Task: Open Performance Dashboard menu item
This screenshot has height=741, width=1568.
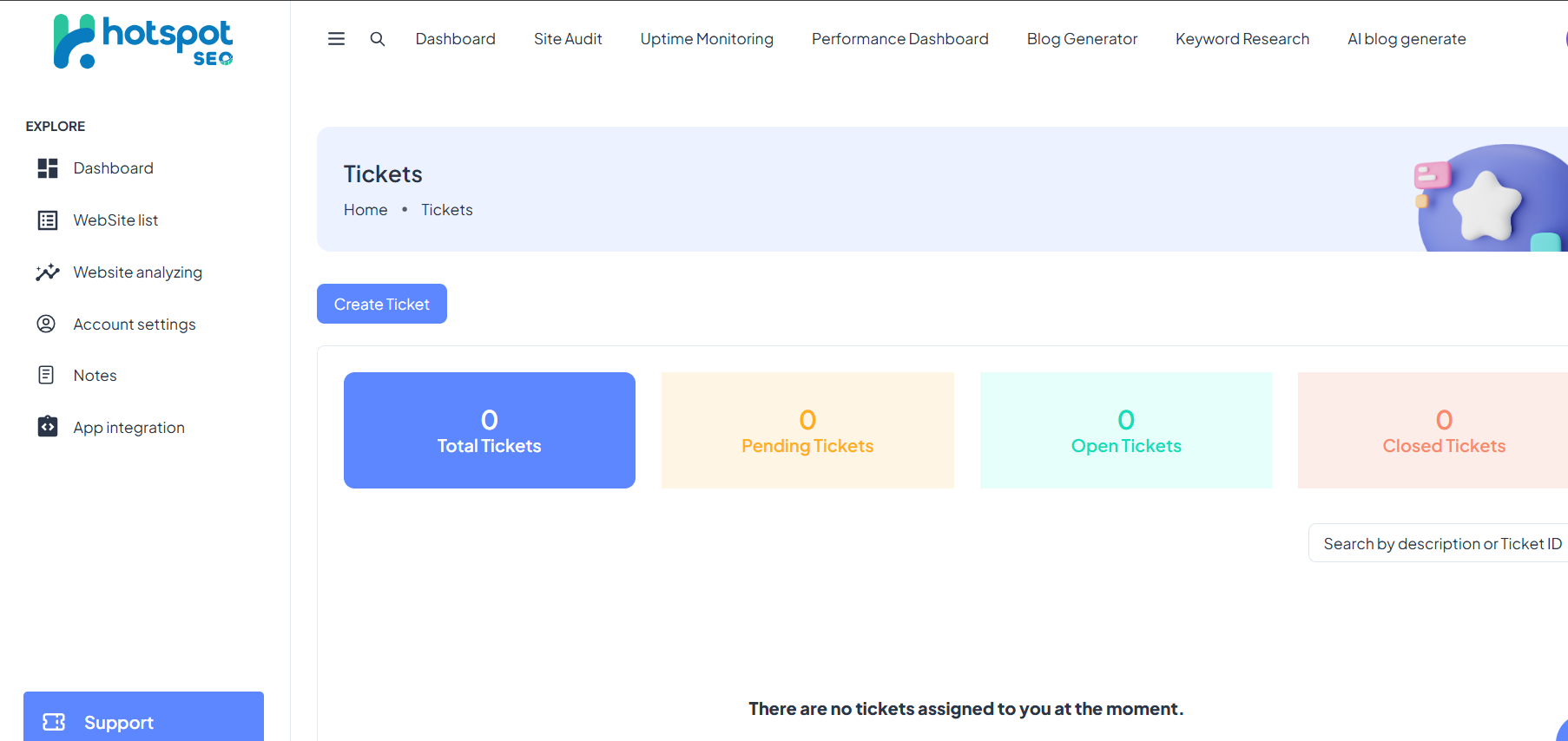Action: tap(899, 39)
